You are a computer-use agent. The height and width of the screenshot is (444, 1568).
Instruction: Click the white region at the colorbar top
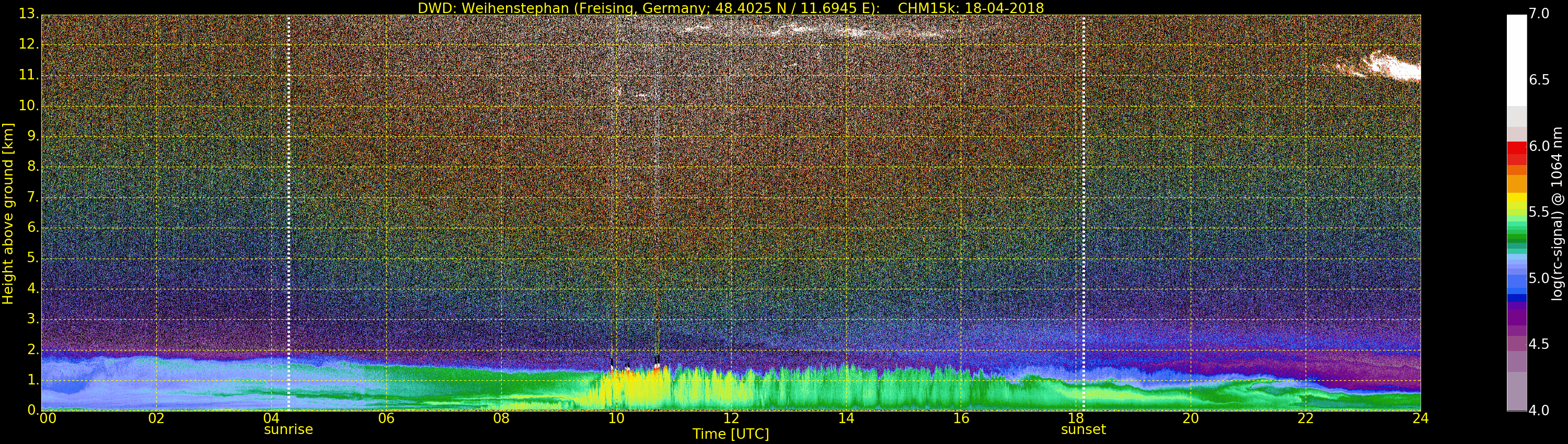[x=1516, y=55]
